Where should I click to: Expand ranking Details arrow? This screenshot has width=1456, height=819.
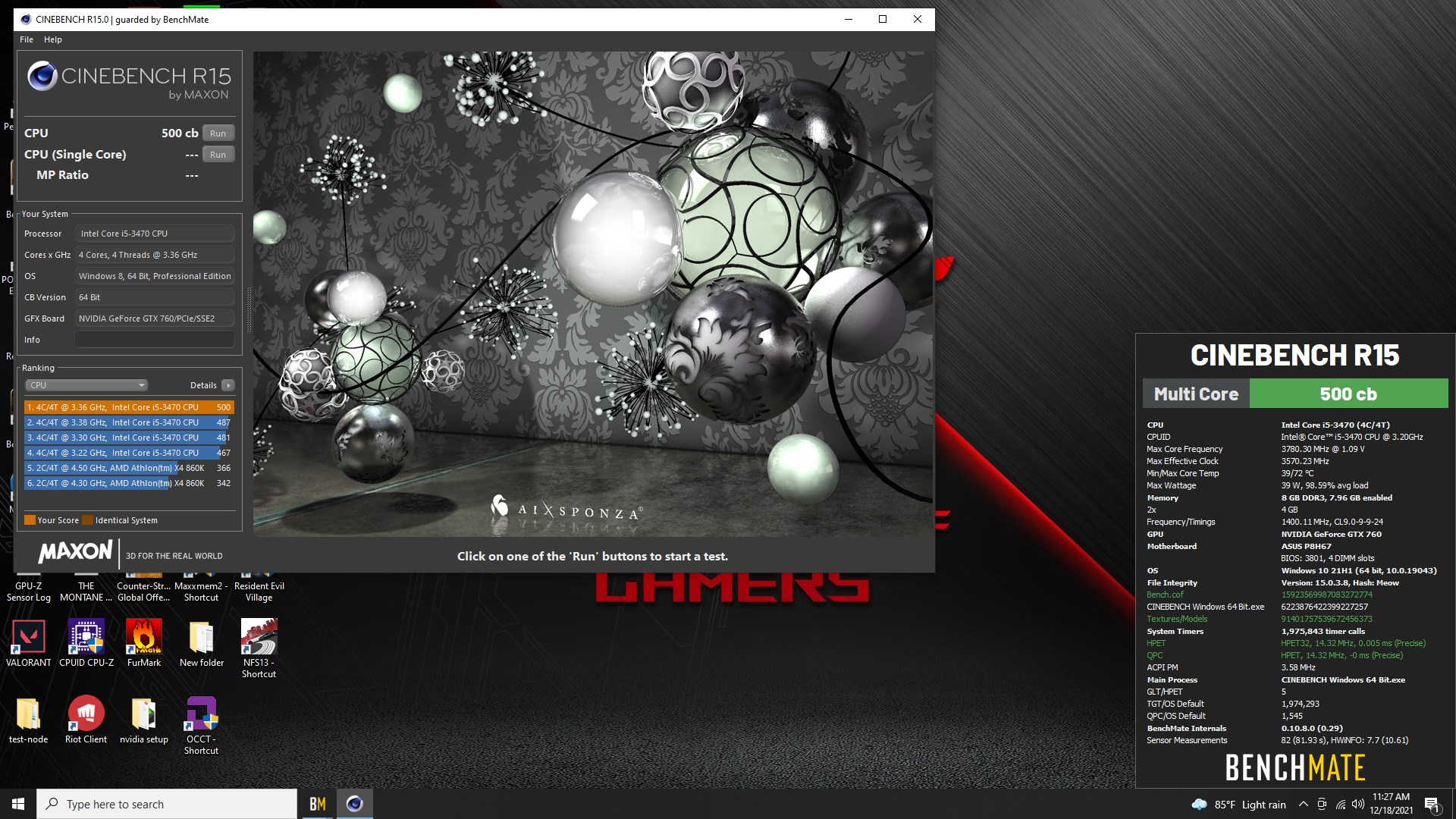(228, 385)
